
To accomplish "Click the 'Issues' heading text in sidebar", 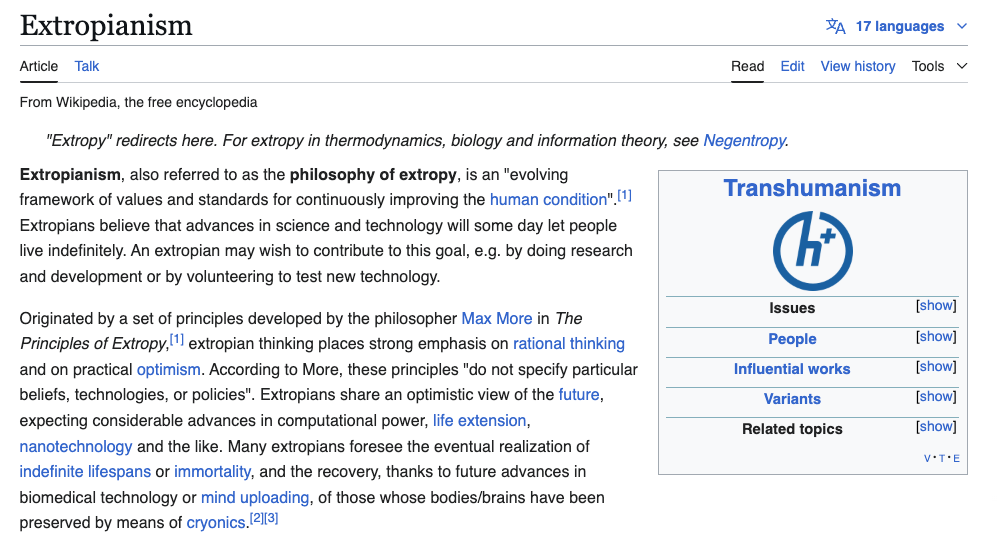I will click(792, 308).
